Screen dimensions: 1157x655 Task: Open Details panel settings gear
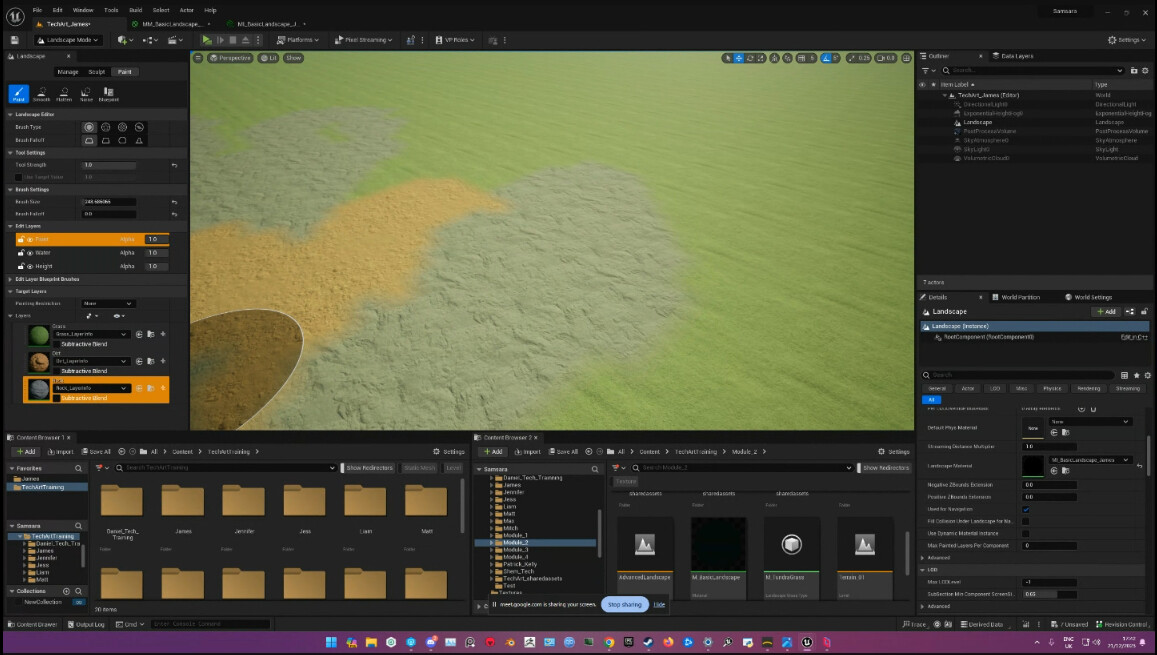tap(1147, 375)
